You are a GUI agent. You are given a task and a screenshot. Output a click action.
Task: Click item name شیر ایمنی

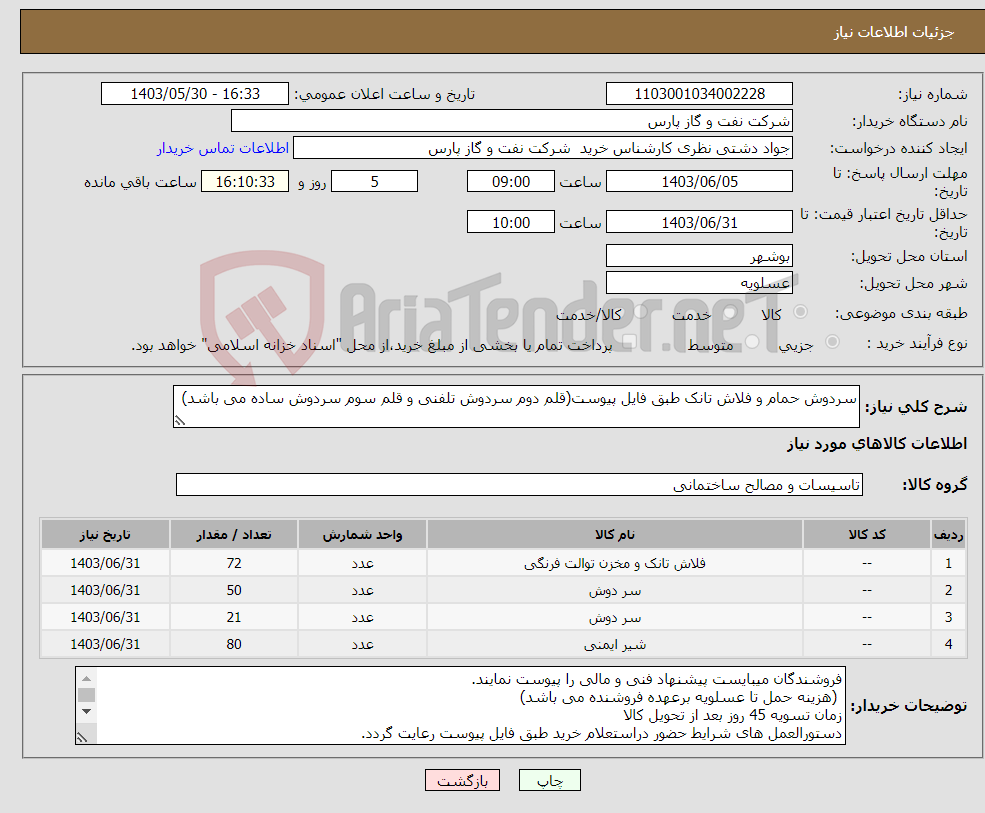tap(614, 645)
